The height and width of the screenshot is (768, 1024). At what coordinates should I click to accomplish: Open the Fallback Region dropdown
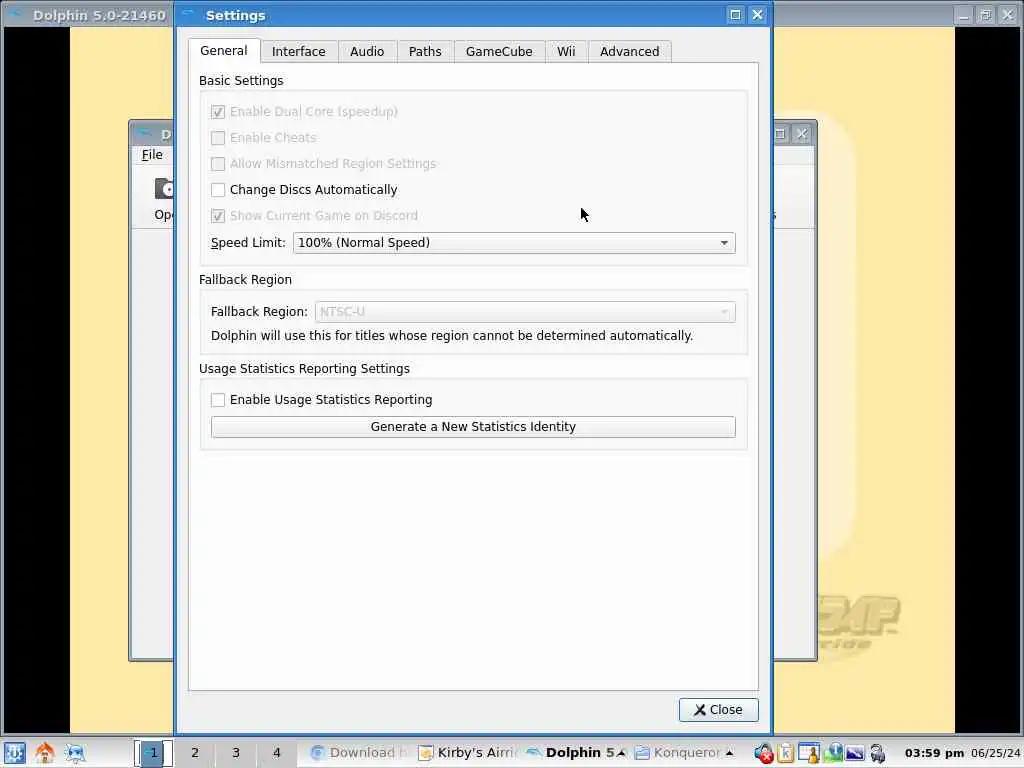pyautogui.click(x=525, y=312)
